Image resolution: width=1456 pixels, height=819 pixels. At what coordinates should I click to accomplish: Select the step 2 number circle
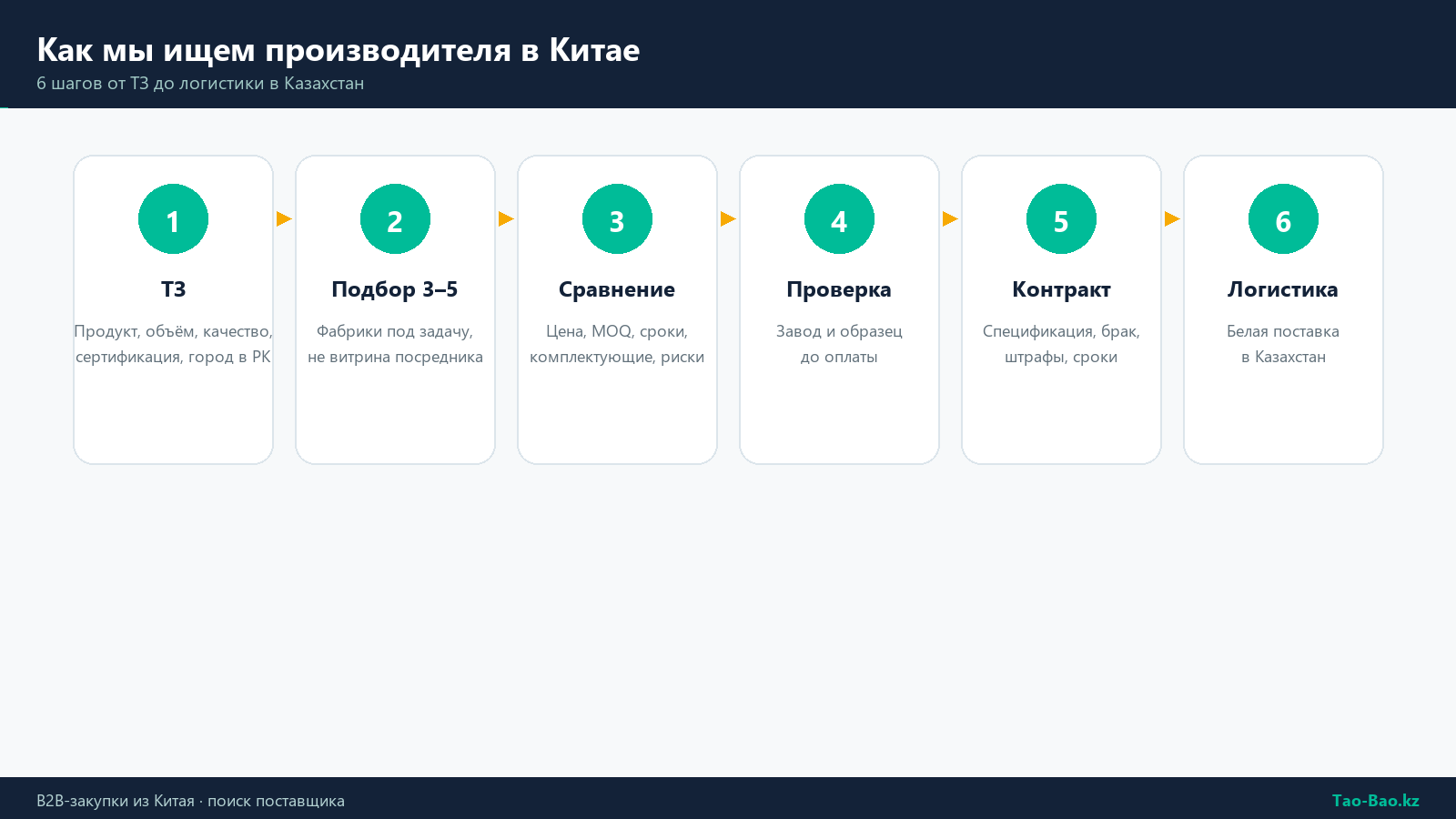395,219
